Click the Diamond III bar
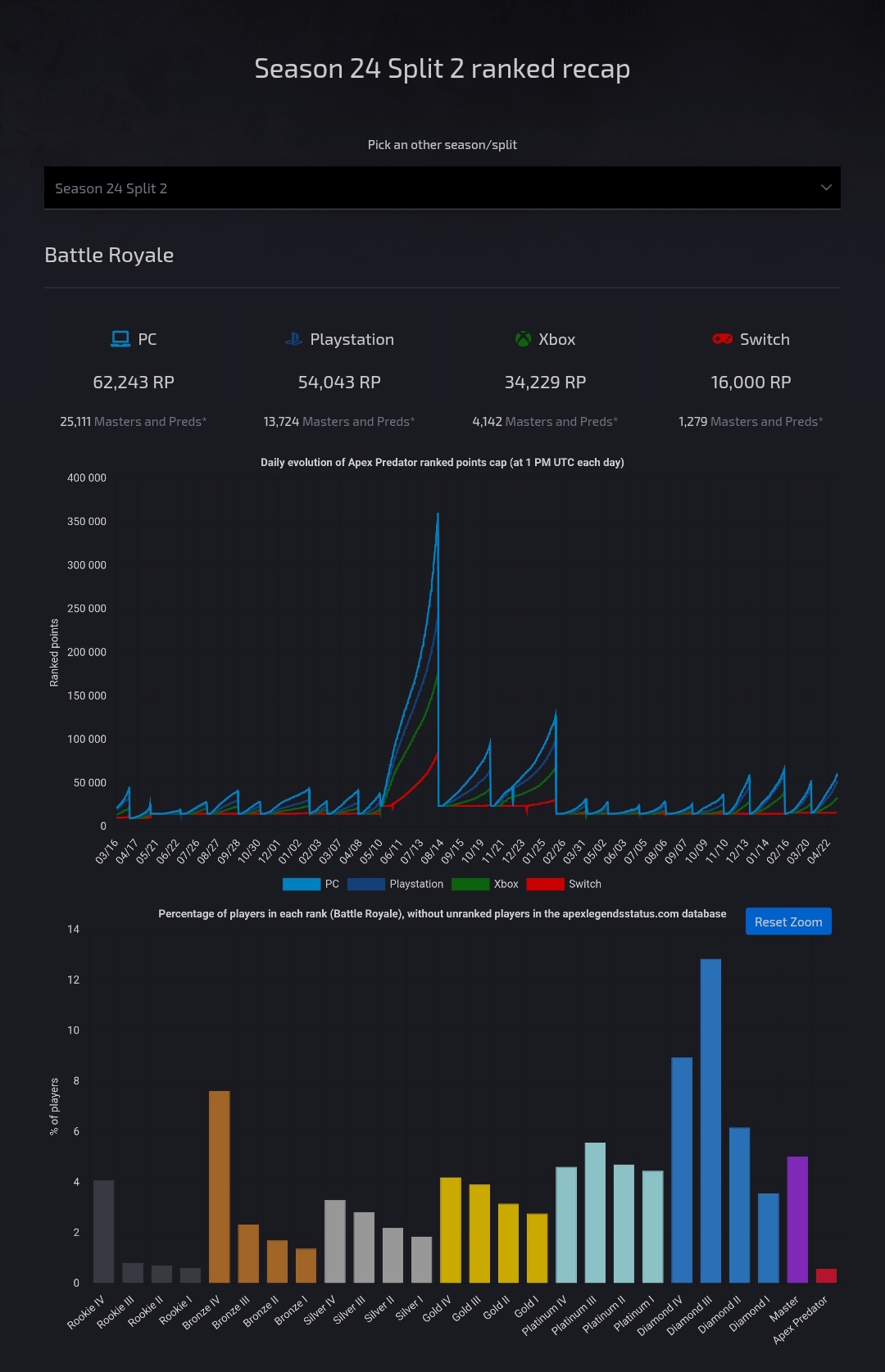 coord(710,1121)
